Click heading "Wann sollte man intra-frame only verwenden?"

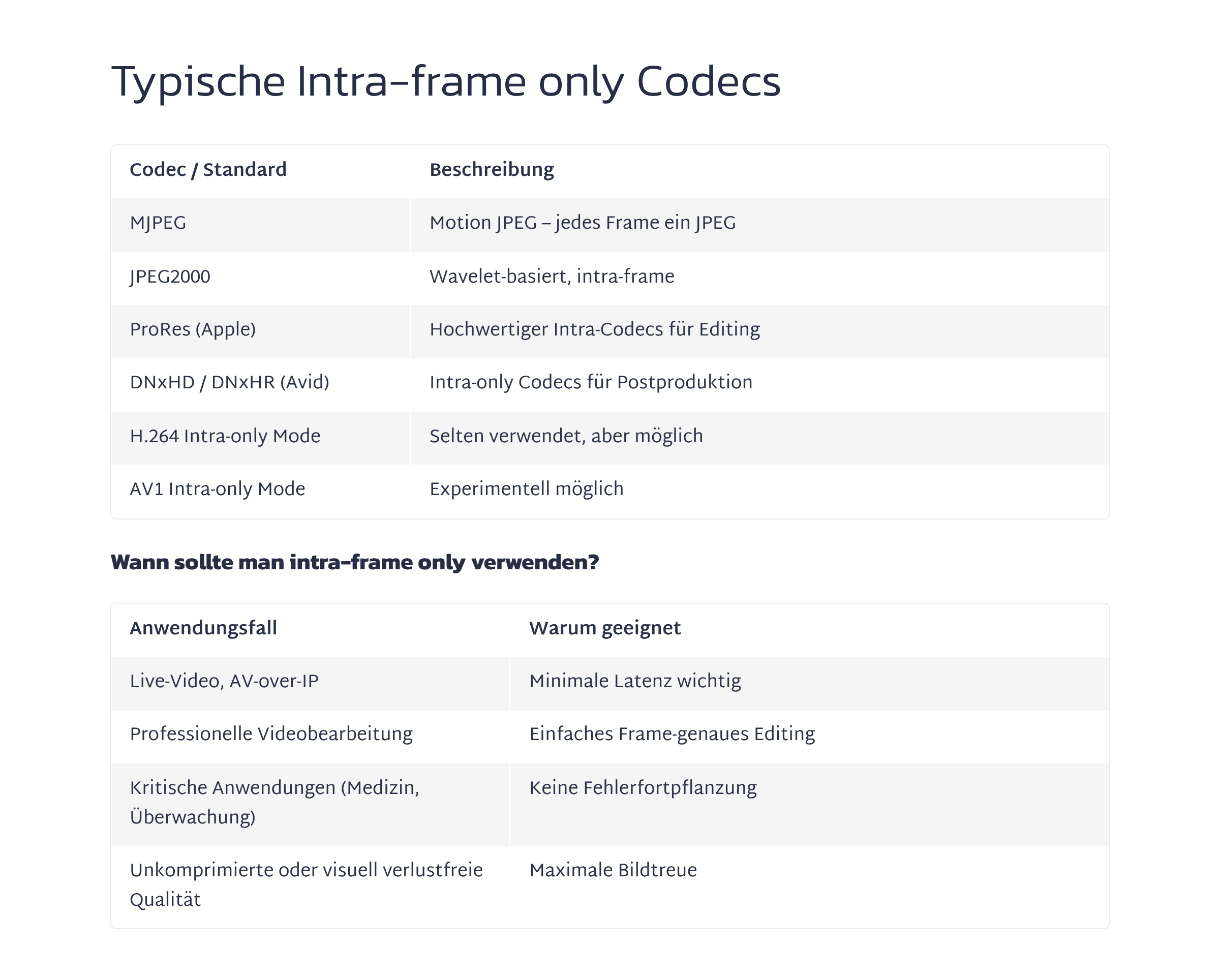(x=354, y=562)
